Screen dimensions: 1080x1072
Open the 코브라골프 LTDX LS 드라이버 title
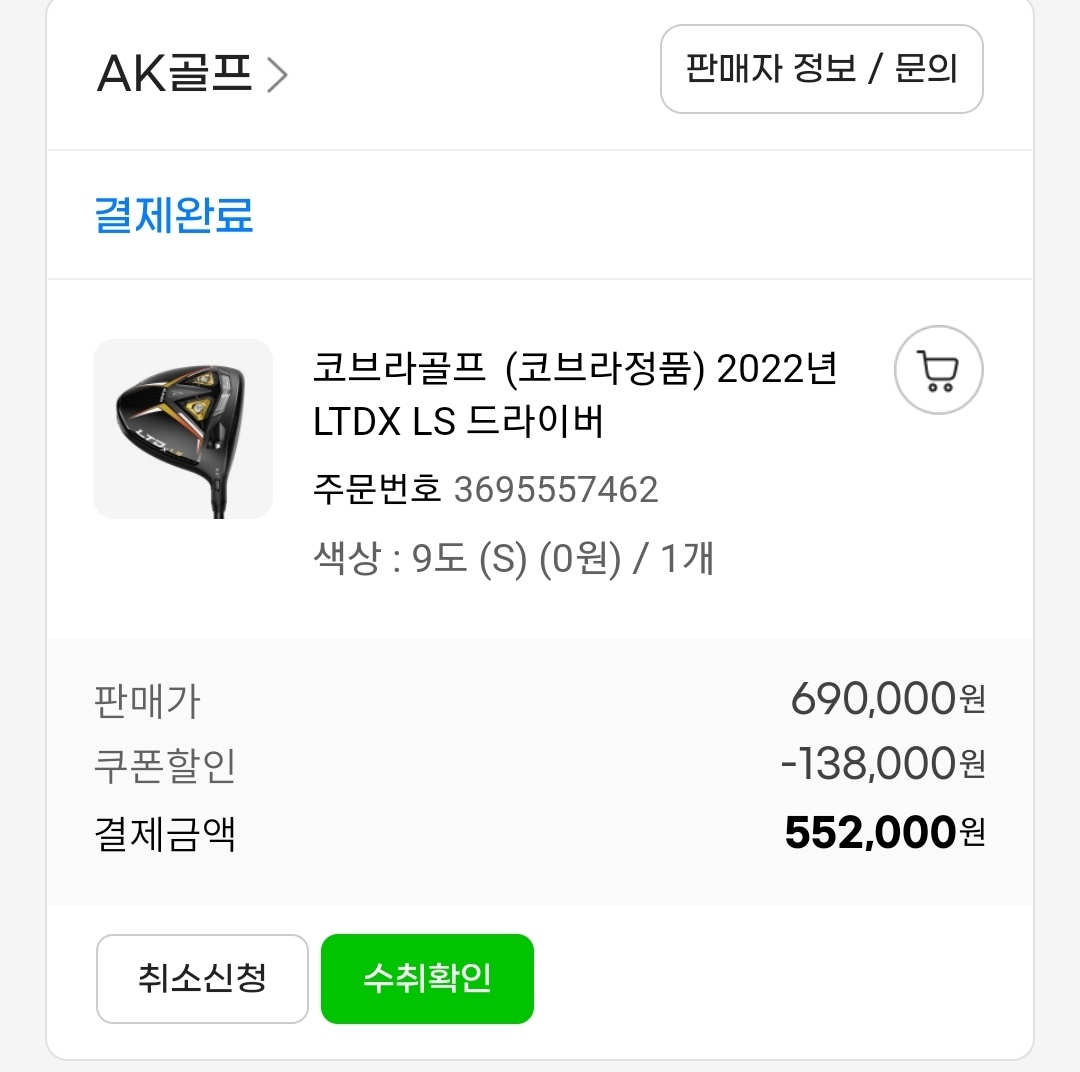(574, 397)
